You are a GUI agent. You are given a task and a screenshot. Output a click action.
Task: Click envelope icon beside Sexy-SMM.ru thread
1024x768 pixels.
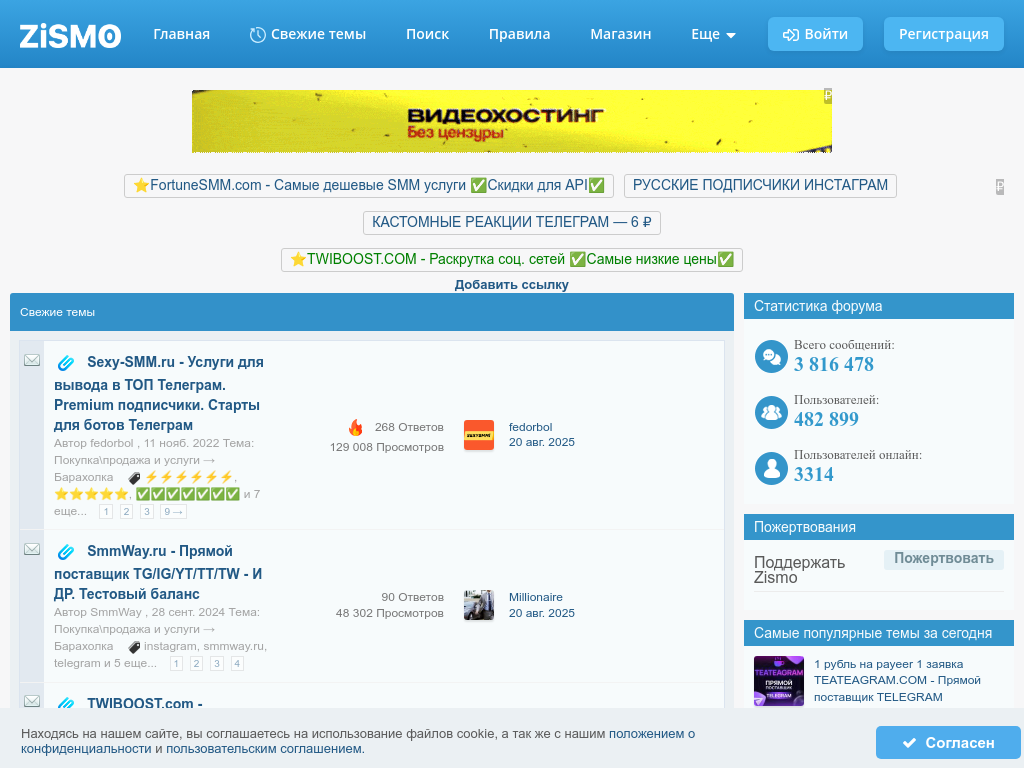point(32,360)
